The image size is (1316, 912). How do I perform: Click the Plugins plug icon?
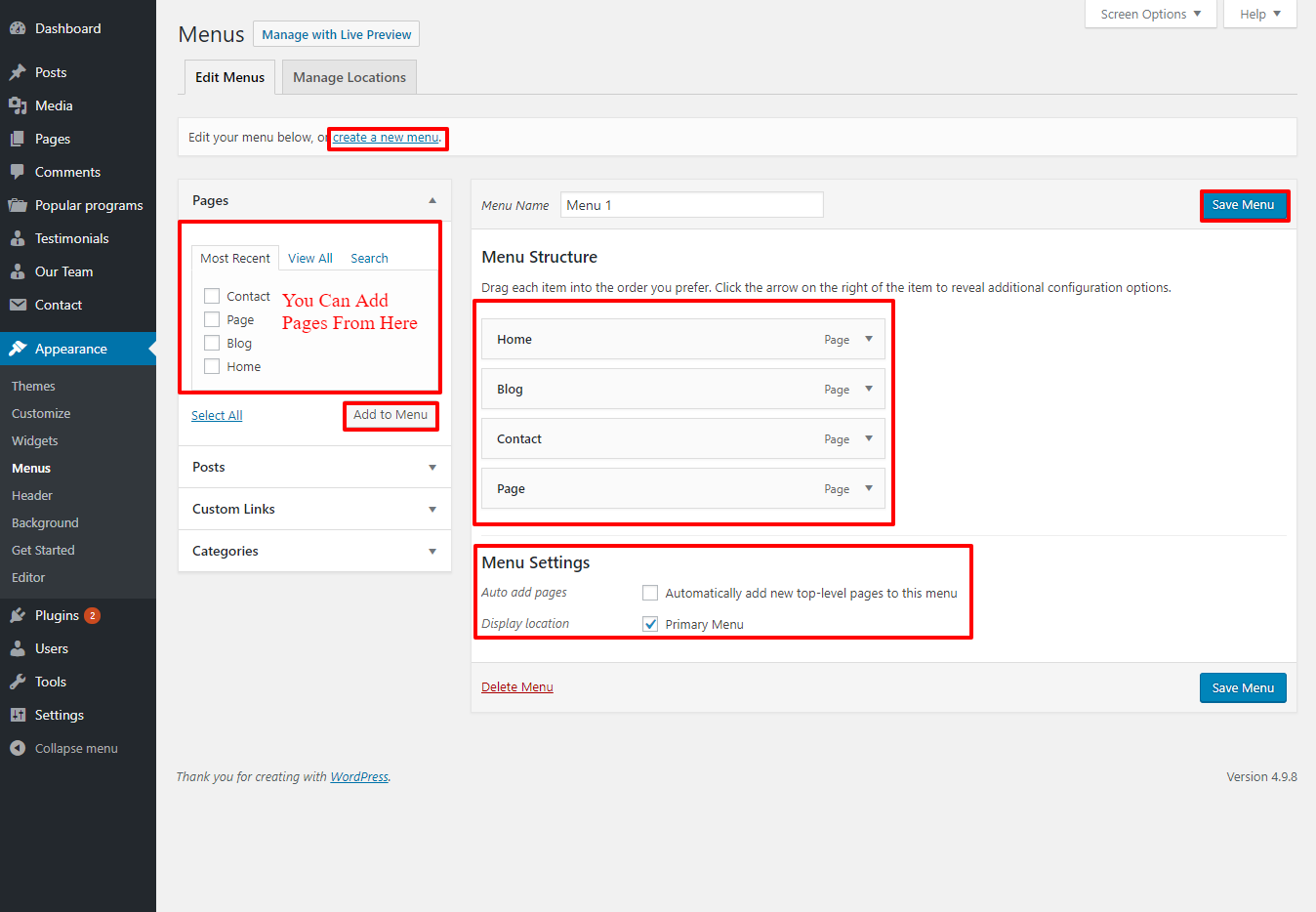[18, 615]
